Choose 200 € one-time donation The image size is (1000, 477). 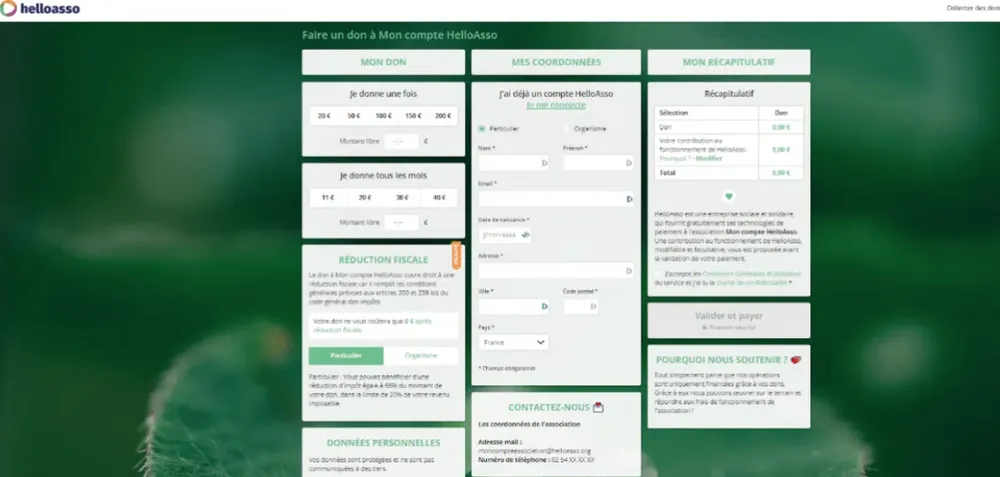(443, 116)
